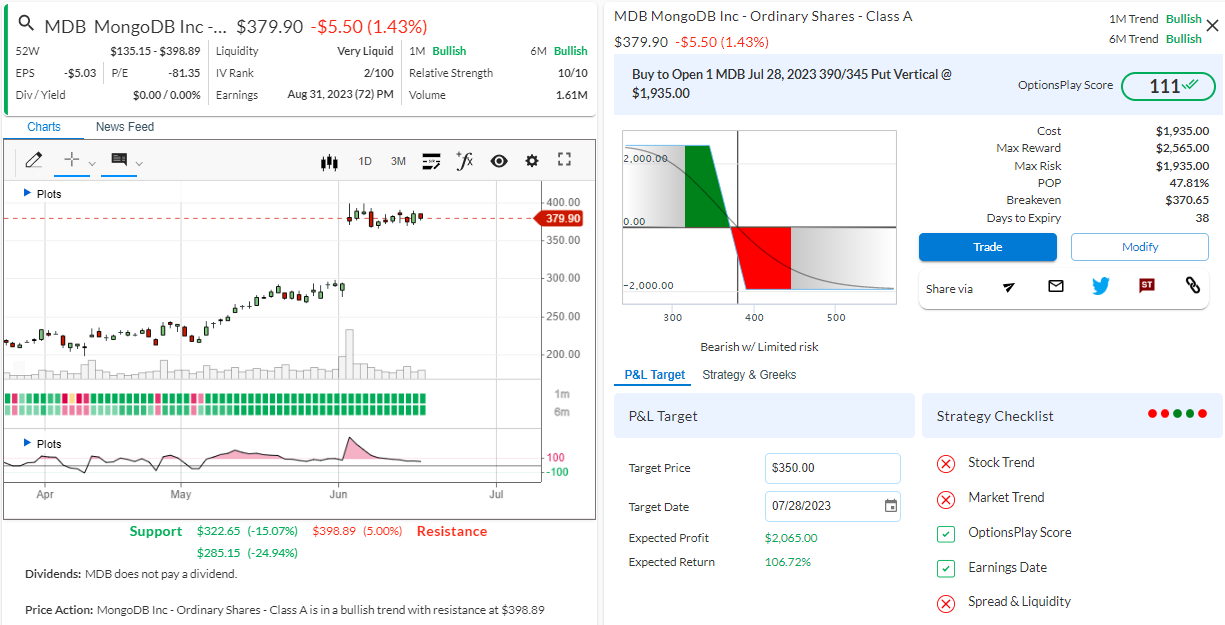
Task: Click the Spread & Liquidity X icon
Action: click(945, 603)
